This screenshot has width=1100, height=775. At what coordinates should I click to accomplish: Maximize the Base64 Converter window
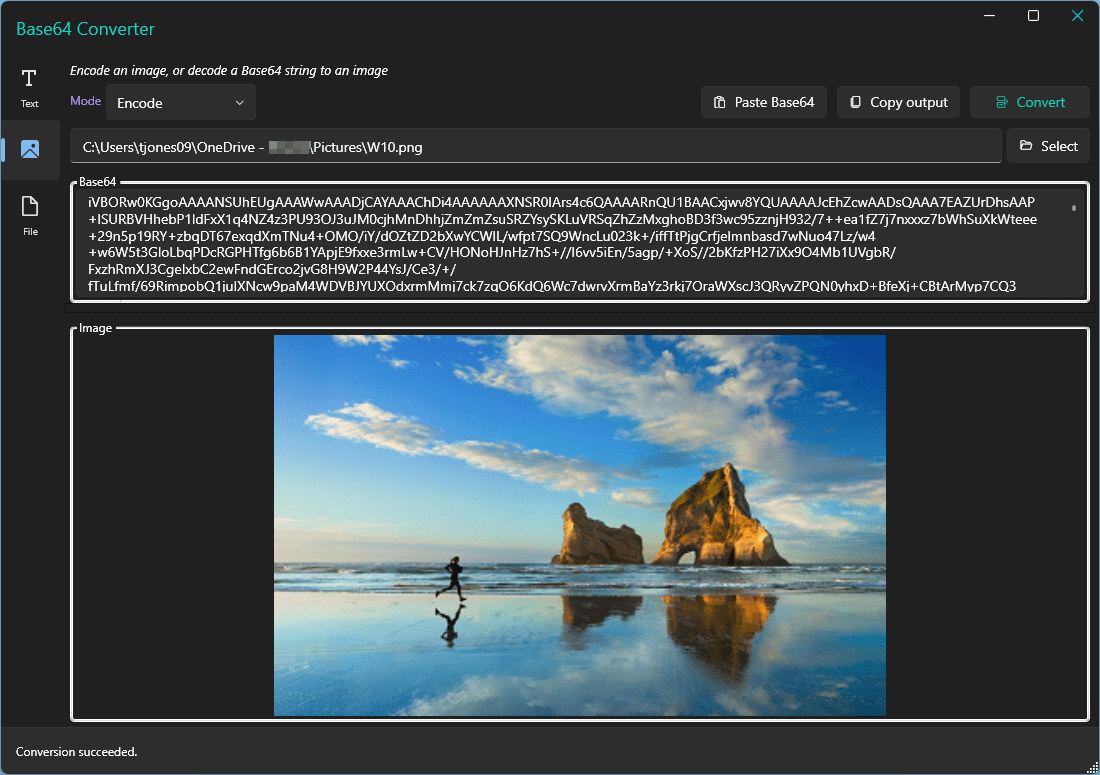coord(1033,15)
